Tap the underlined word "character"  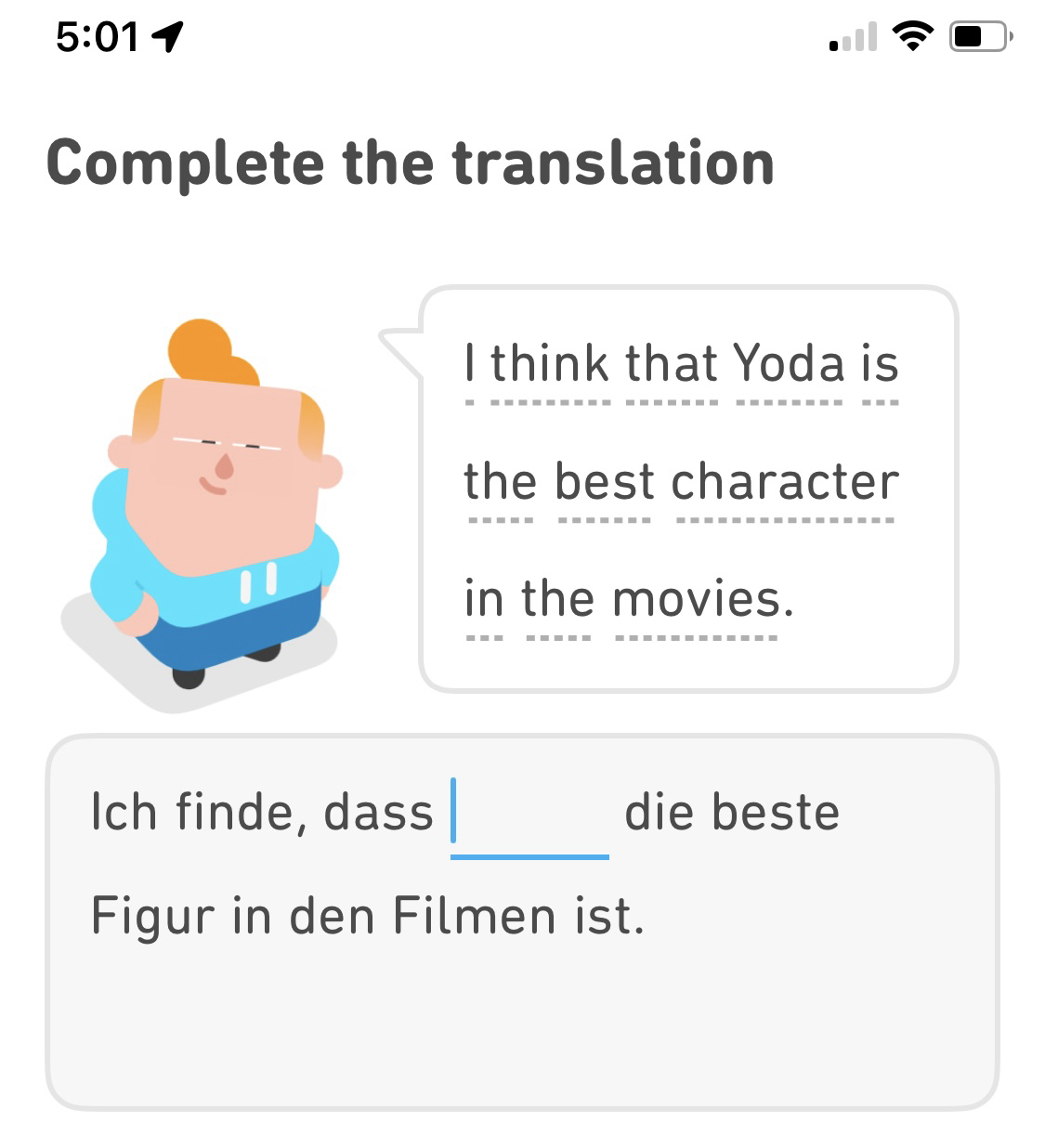(785, 481)
